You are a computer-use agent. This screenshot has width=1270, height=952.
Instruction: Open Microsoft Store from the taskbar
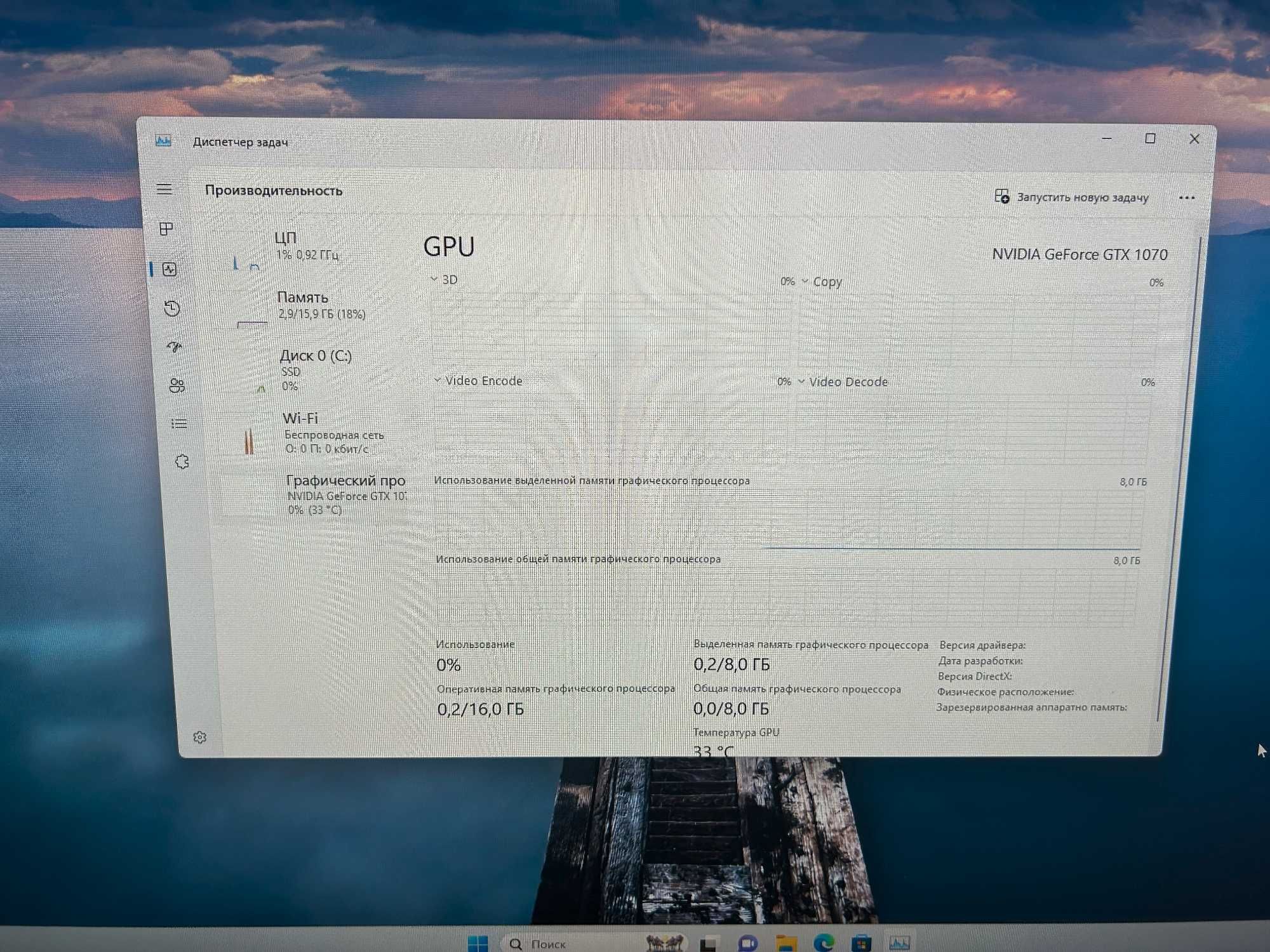pyautogui.click(x=861, y=943)
